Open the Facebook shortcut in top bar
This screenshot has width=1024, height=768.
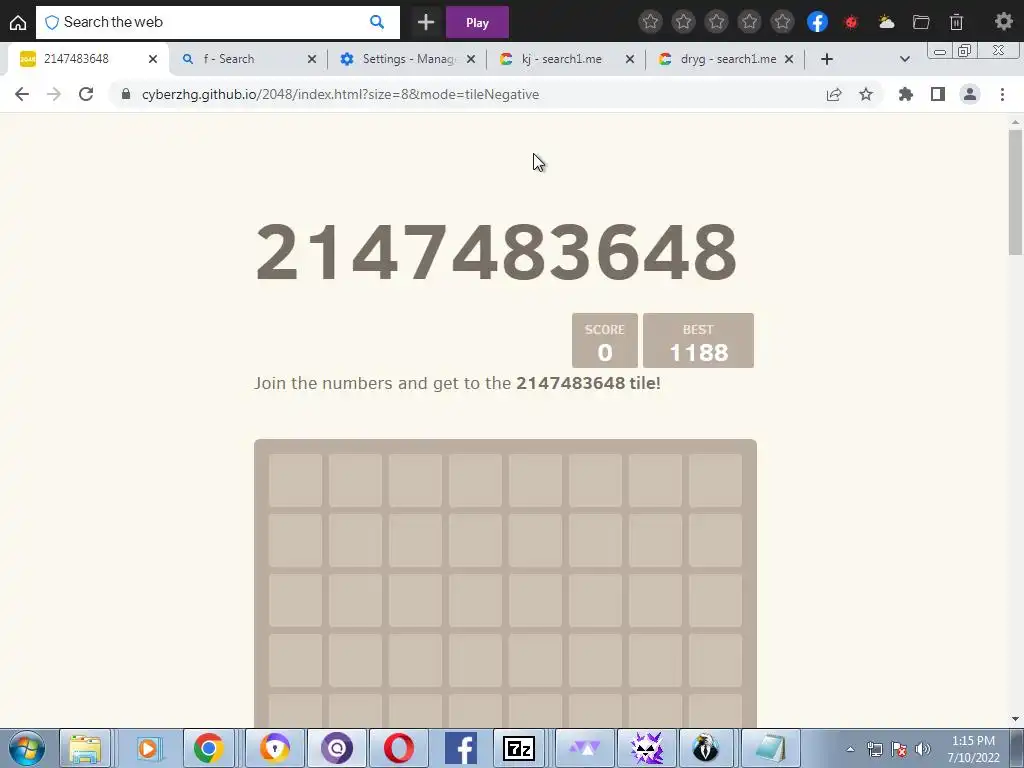point(817,22)
